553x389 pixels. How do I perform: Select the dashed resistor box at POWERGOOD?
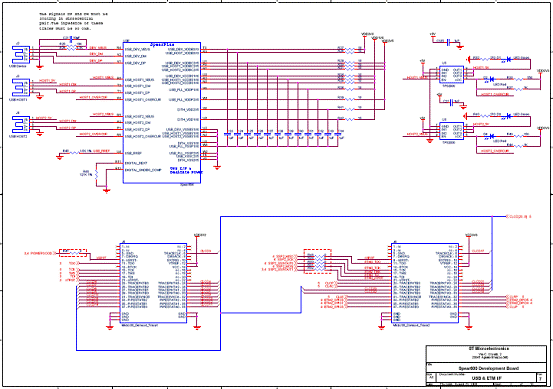[73, 252]
